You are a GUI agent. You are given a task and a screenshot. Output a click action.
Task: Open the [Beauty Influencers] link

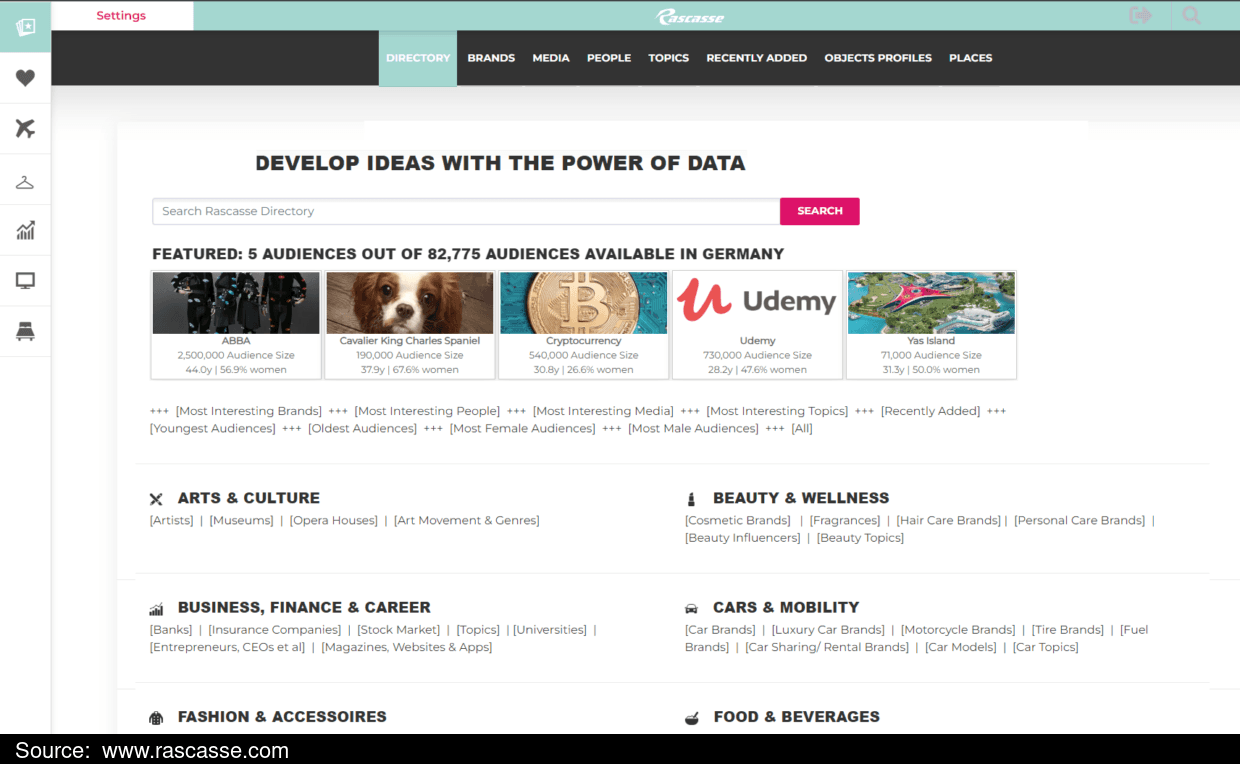743,537
